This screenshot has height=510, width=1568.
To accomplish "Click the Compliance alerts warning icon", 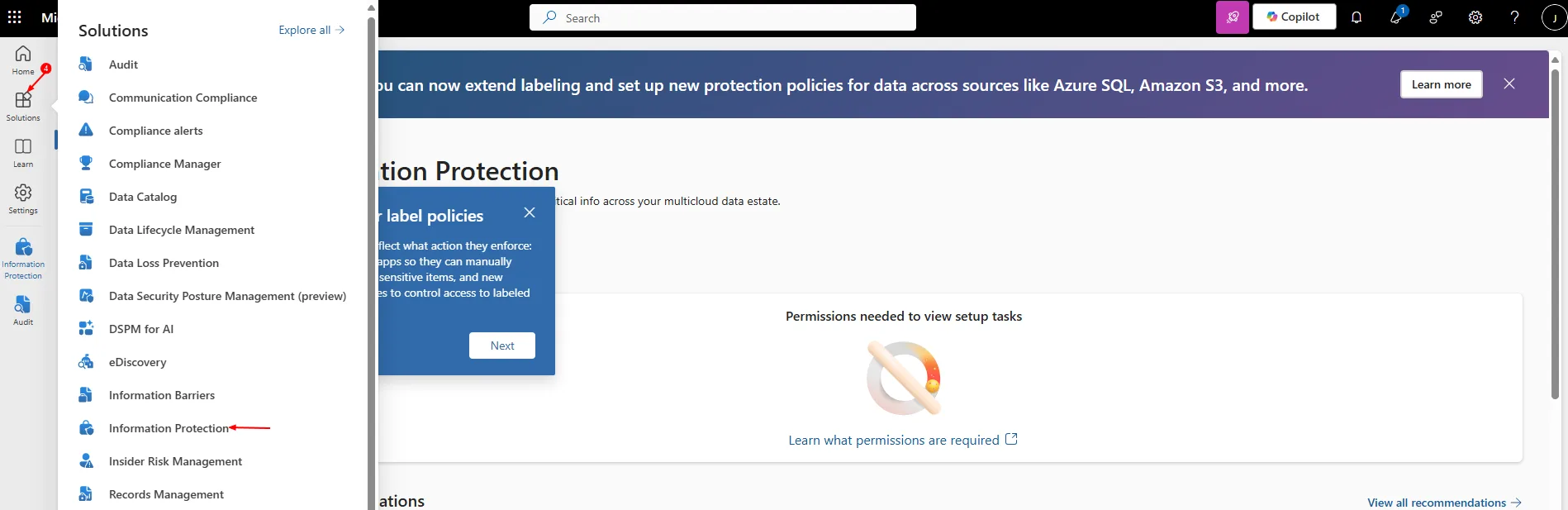I will pyautogui.click(x=86, y=131).
